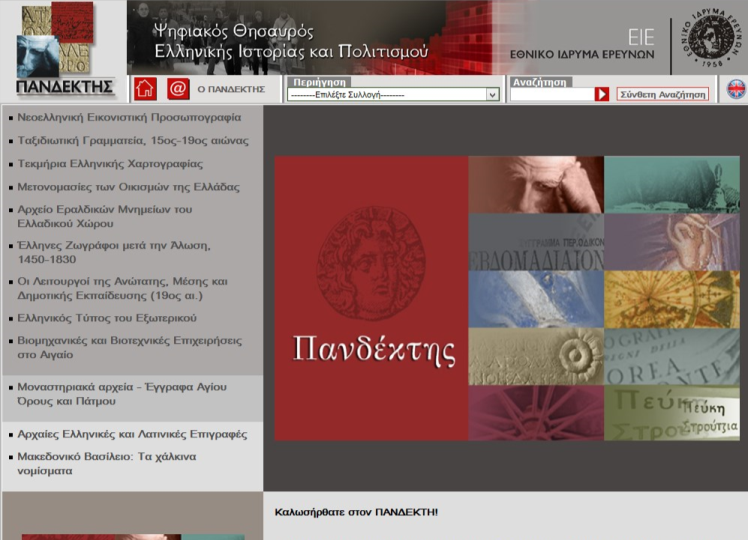The width and height of the screenshot is (748, 540).
Task: Switch language via the British flag icon
Action: coord(735,89)
